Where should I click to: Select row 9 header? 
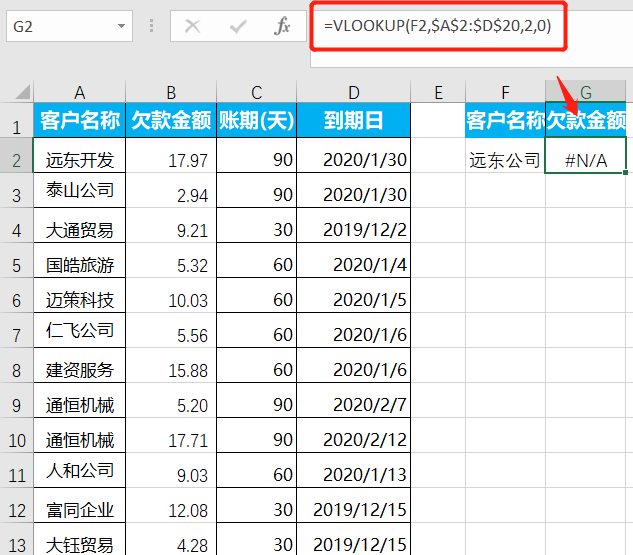tap(17, 400)
